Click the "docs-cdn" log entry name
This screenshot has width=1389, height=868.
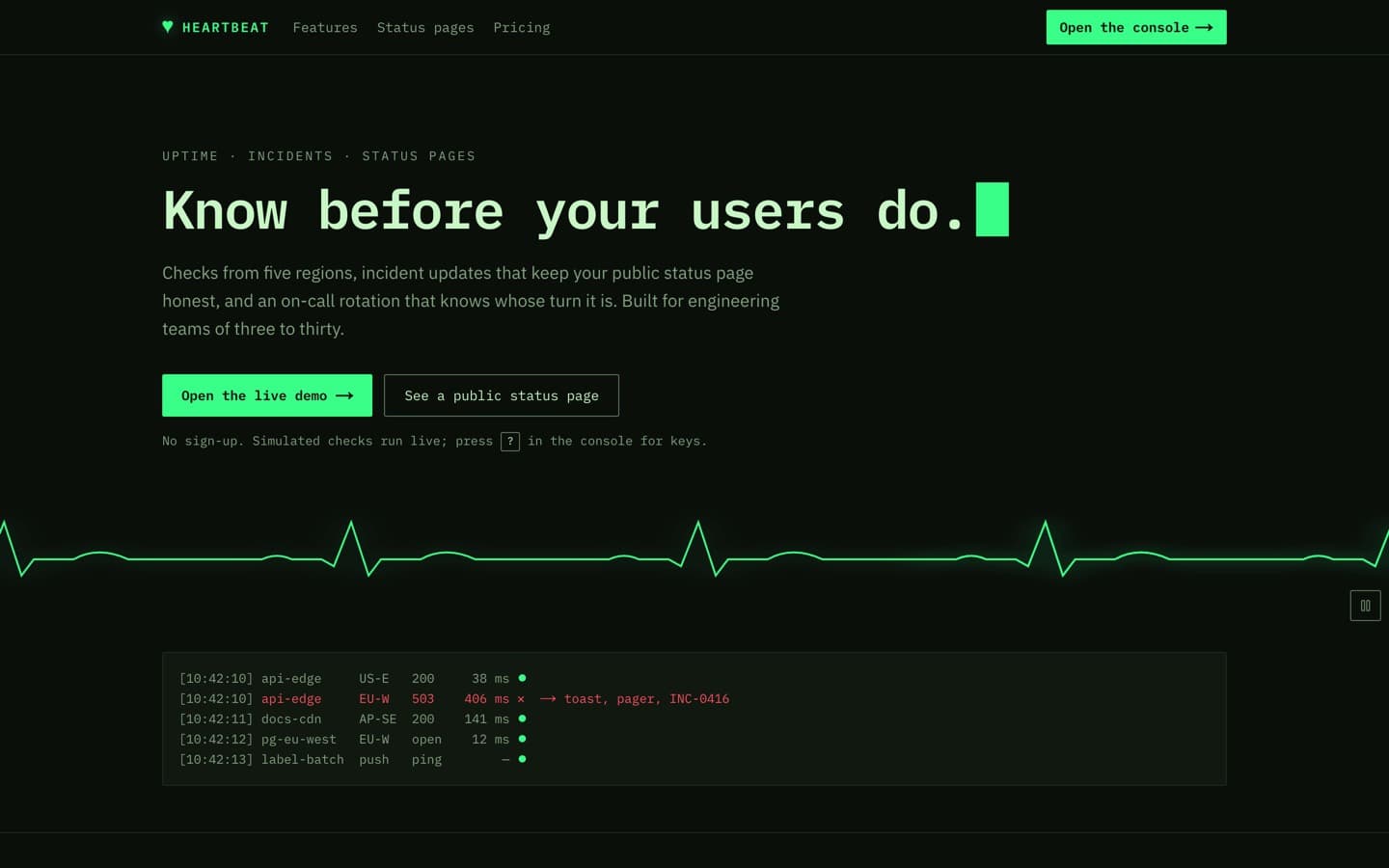(291, 719)
